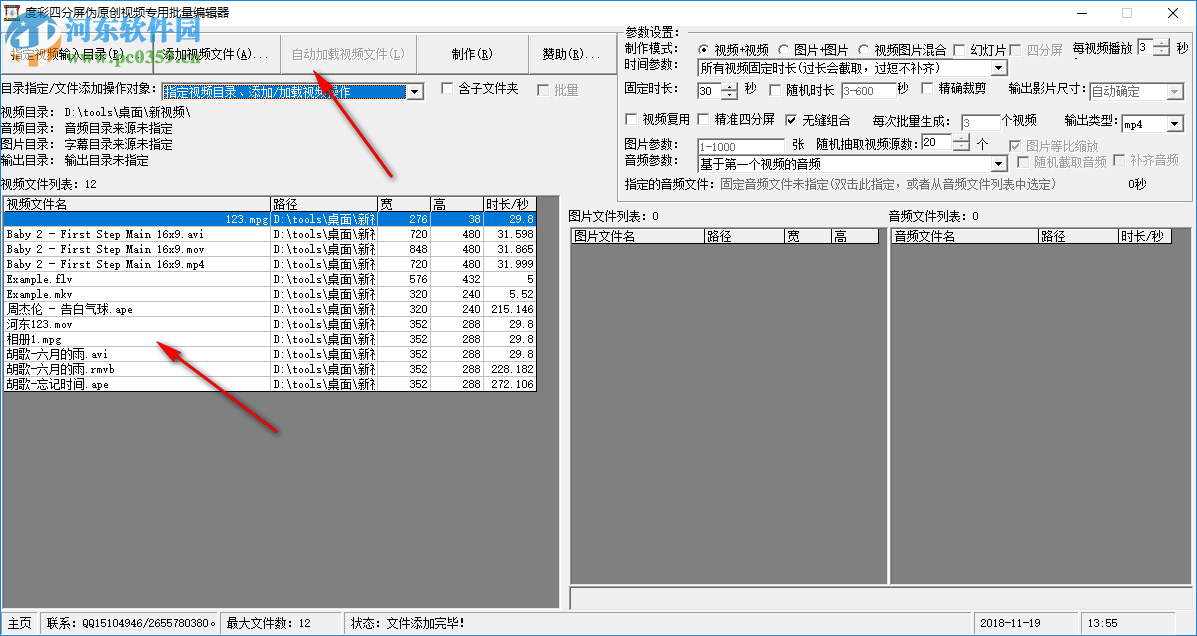Click the app icon in title bar
The image size is (1197, 636).
tap(11, 12)
